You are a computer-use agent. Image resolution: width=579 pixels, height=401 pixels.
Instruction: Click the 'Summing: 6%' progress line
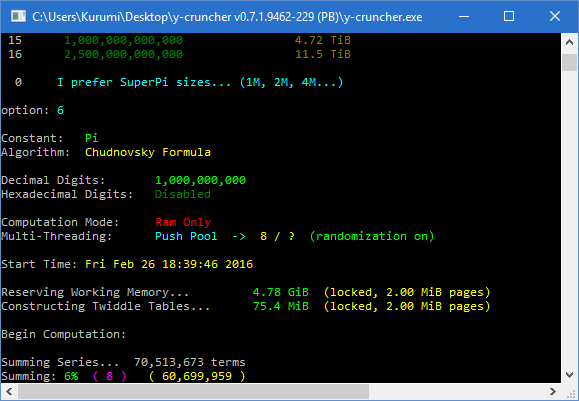(x=123, y=376)
